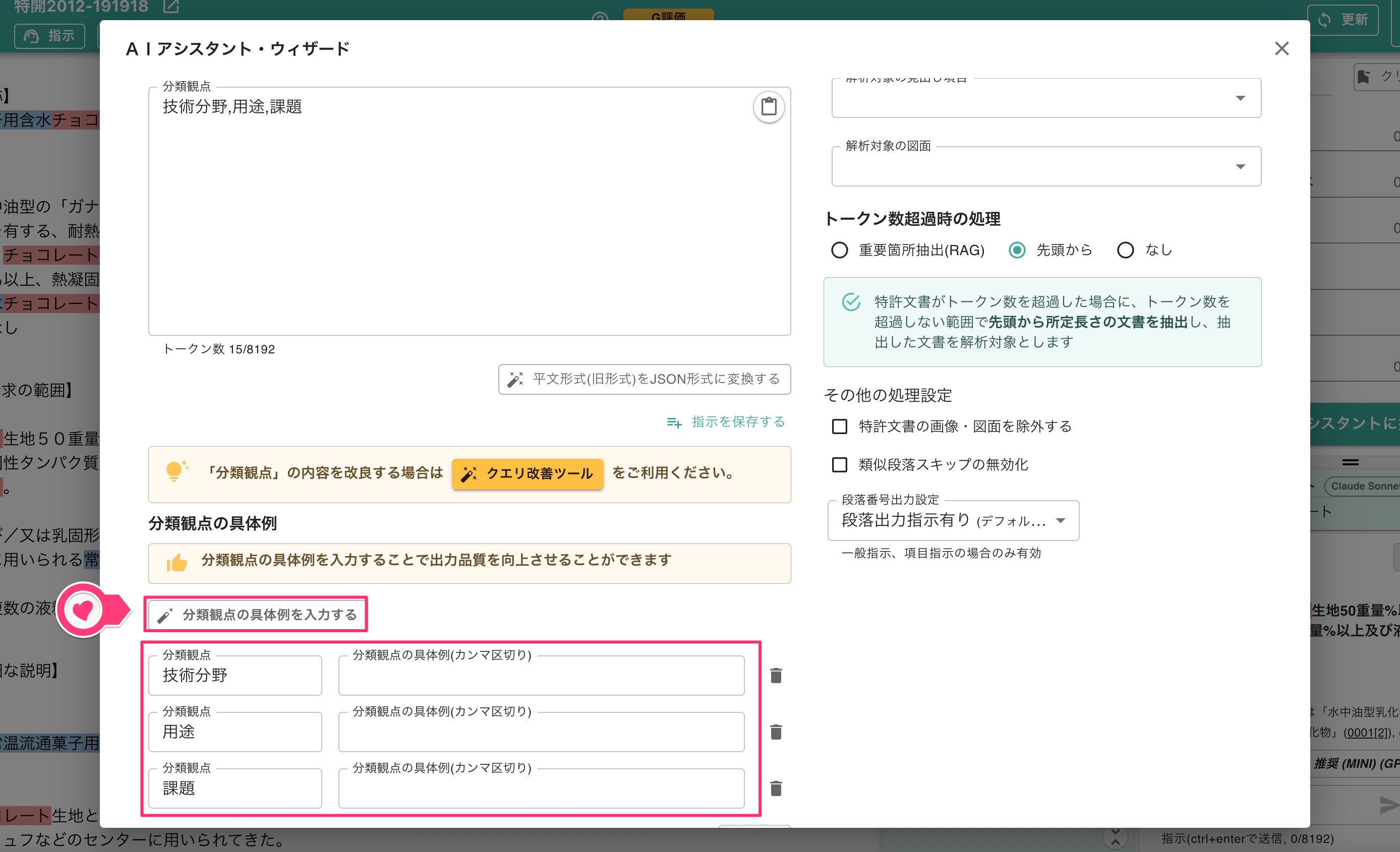The width and height of the screenshot is (1400, 852).
Task: Select 重要箇所抽出(RAG) radio option
Action: click(839, 251)
